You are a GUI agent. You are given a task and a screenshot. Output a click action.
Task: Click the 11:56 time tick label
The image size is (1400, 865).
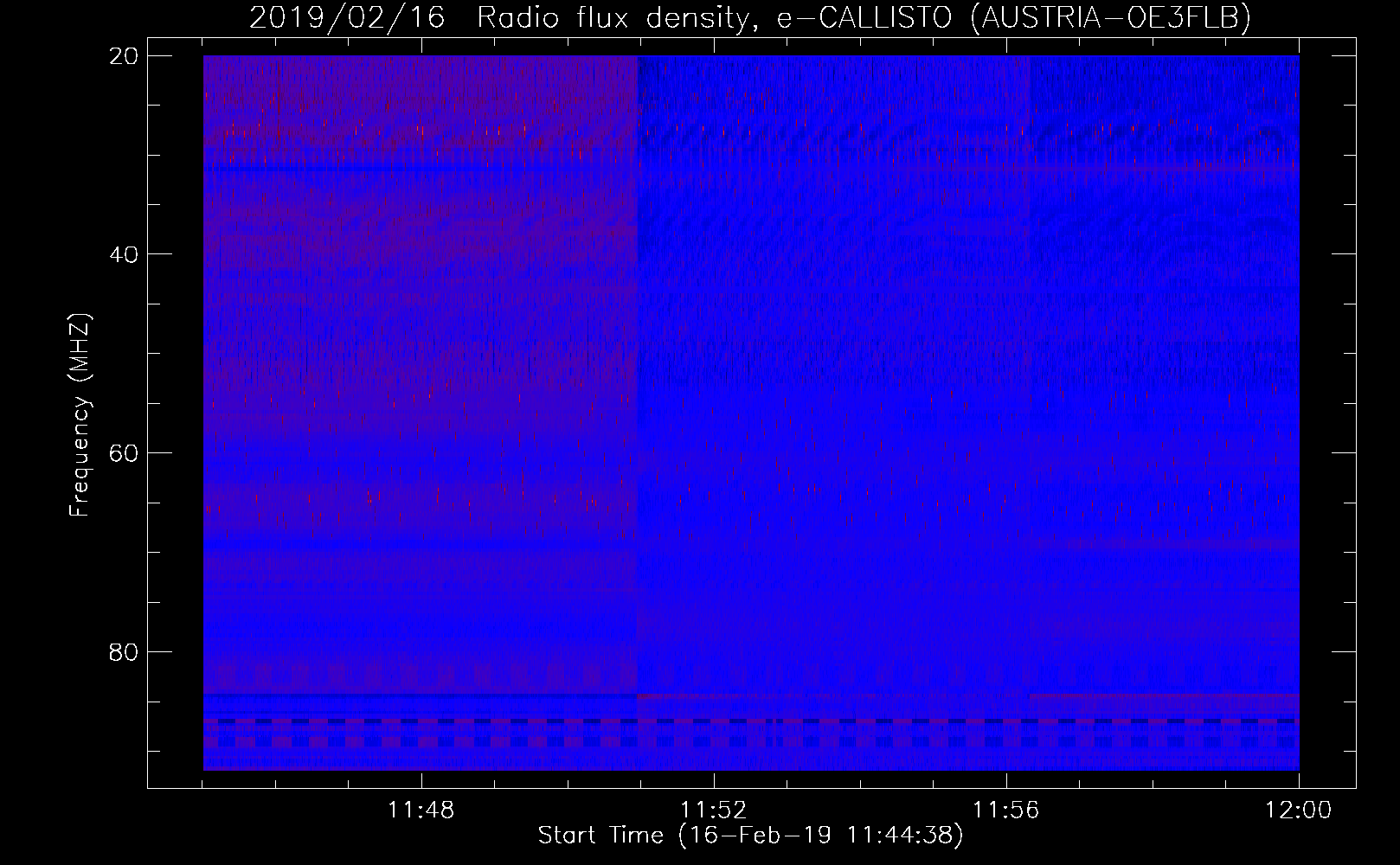coord(1006,811)
